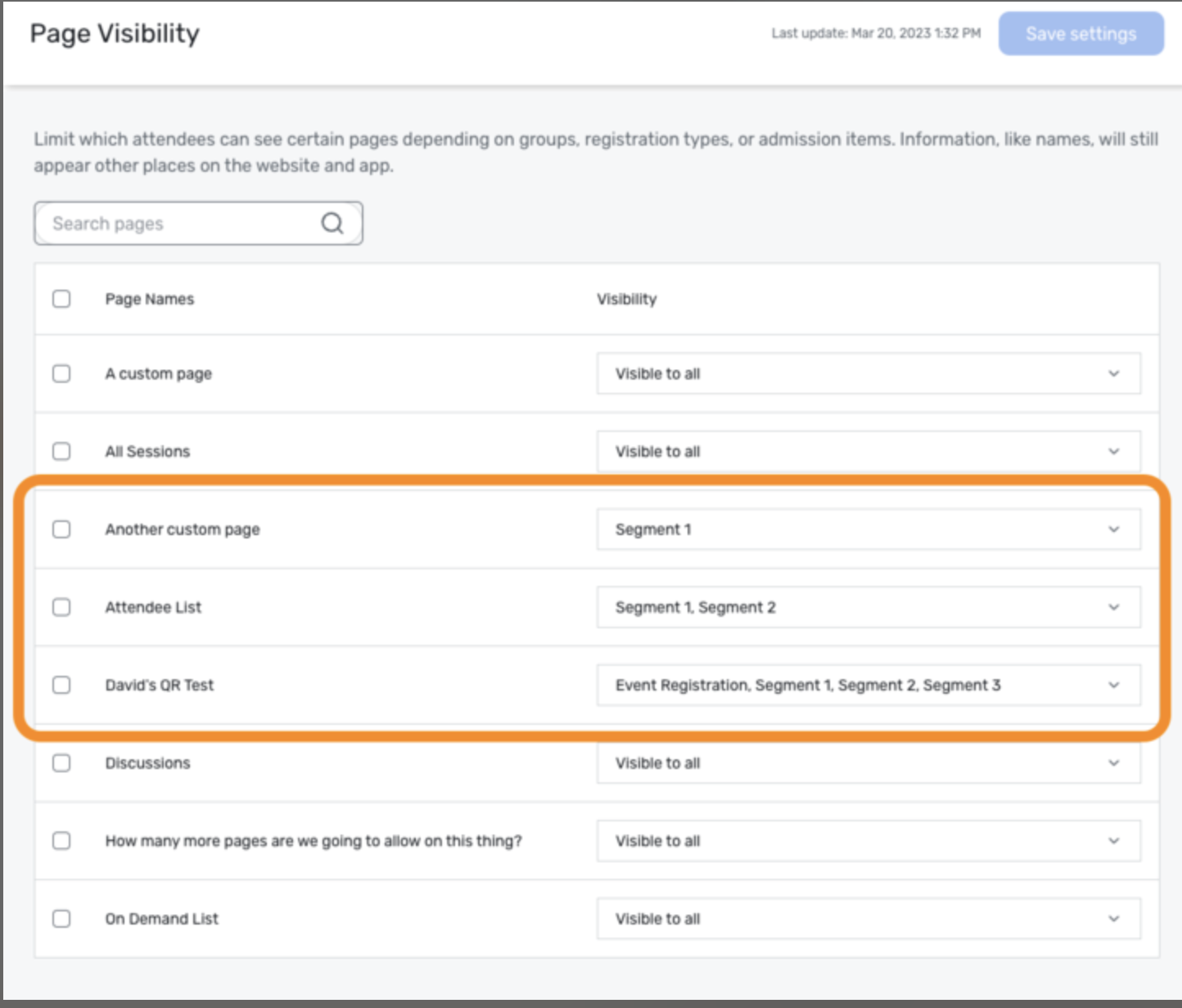1182x1008 pixels.
Task: Tick the On Demand List checkbox
Action: (61, 919)
